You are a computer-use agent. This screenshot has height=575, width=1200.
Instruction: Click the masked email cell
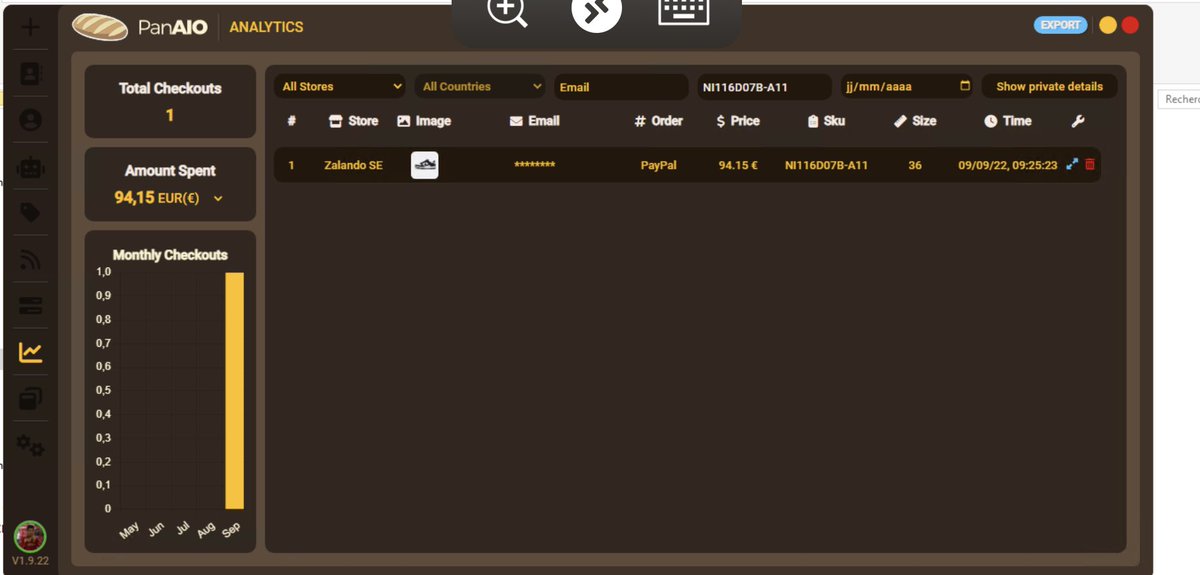tap(534, 166)
